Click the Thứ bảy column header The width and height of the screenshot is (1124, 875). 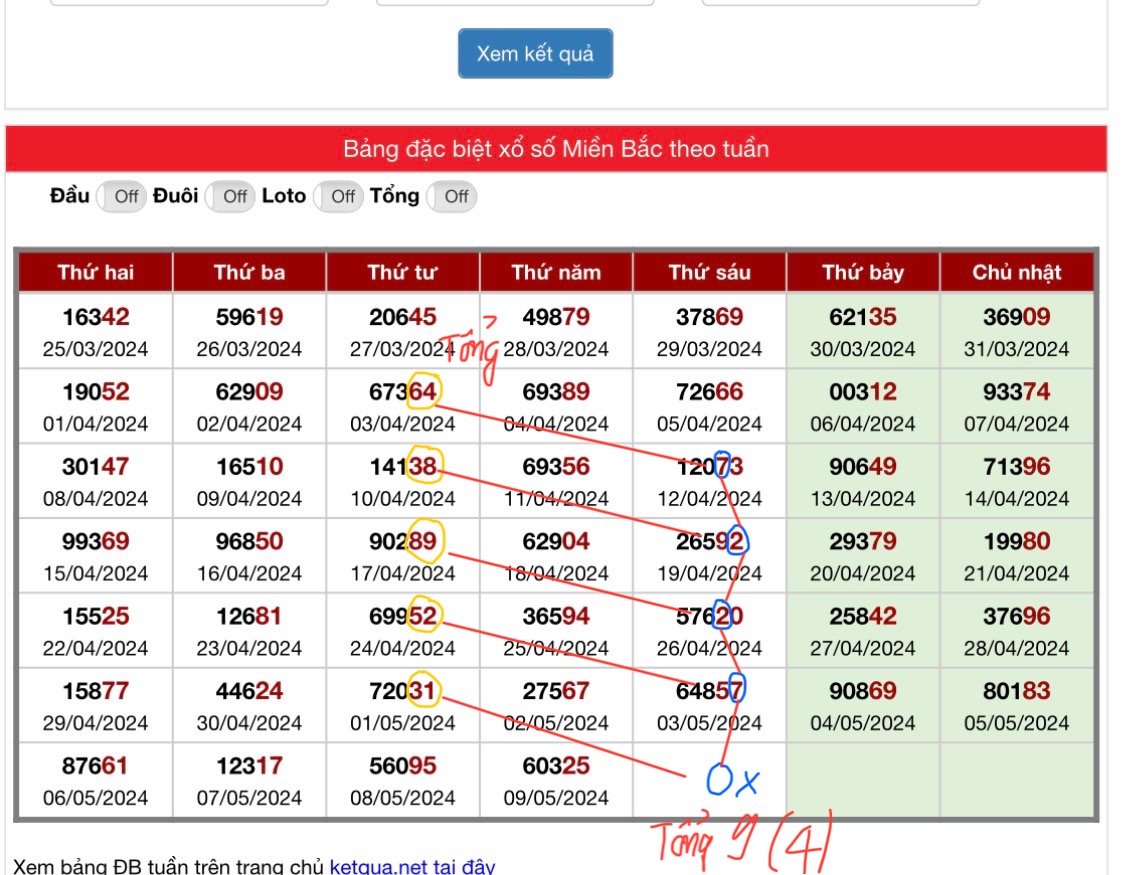863,272
